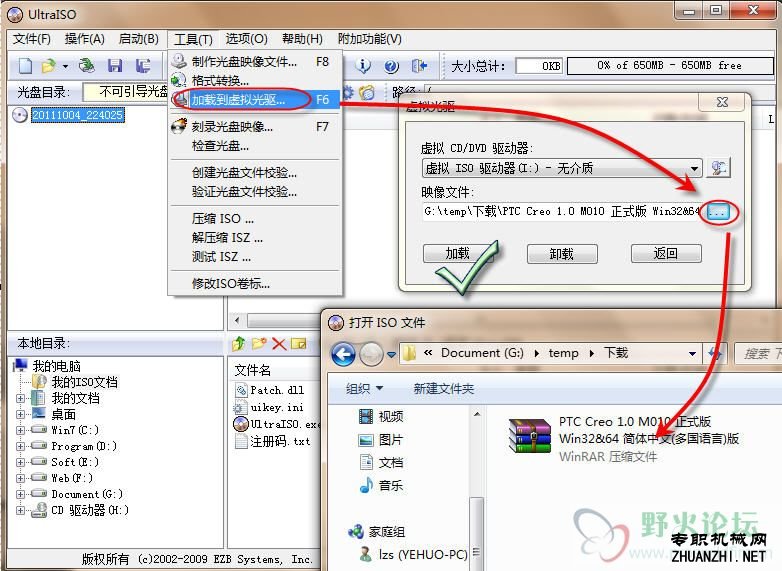Viewport: 782px width, 571px height.
Task: Choose 检查光盘 menu entry
Action: (254, 146)
